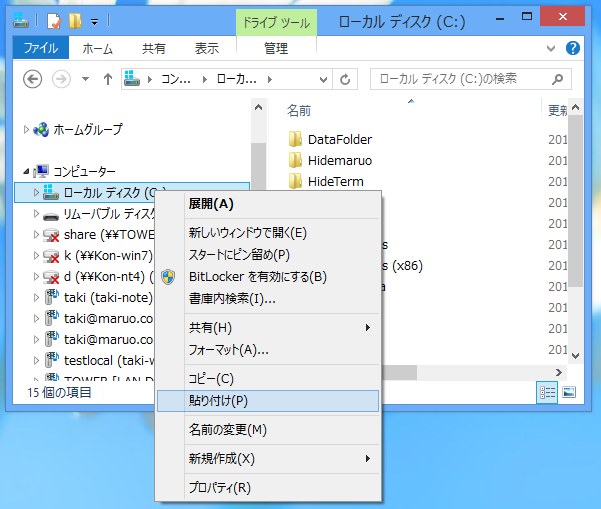This screenshot has width=601, height=509.
Task: Select the HideTerm folder
Action: 336,182
